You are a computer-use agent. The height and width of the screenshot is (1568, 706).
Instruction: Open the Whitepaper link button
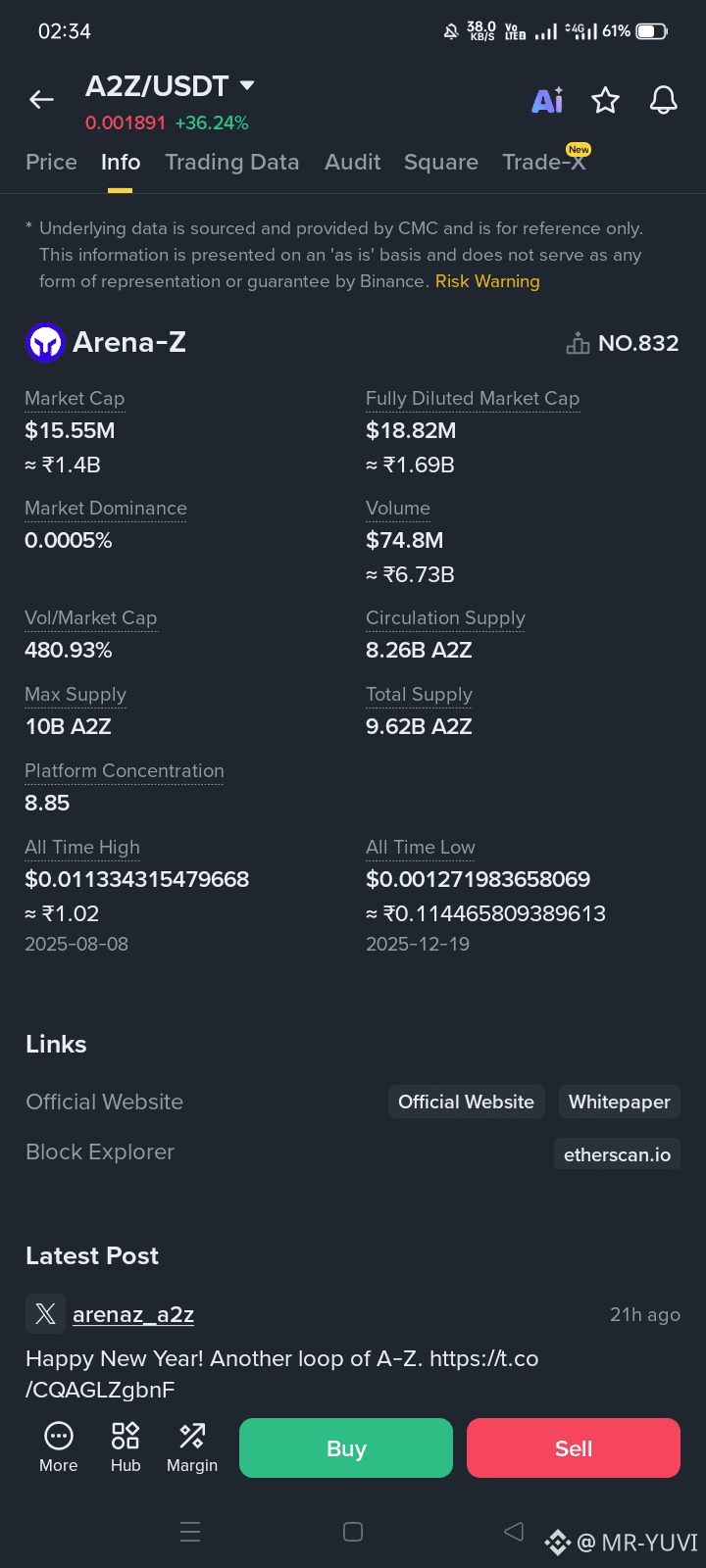tap(619, 1102)
